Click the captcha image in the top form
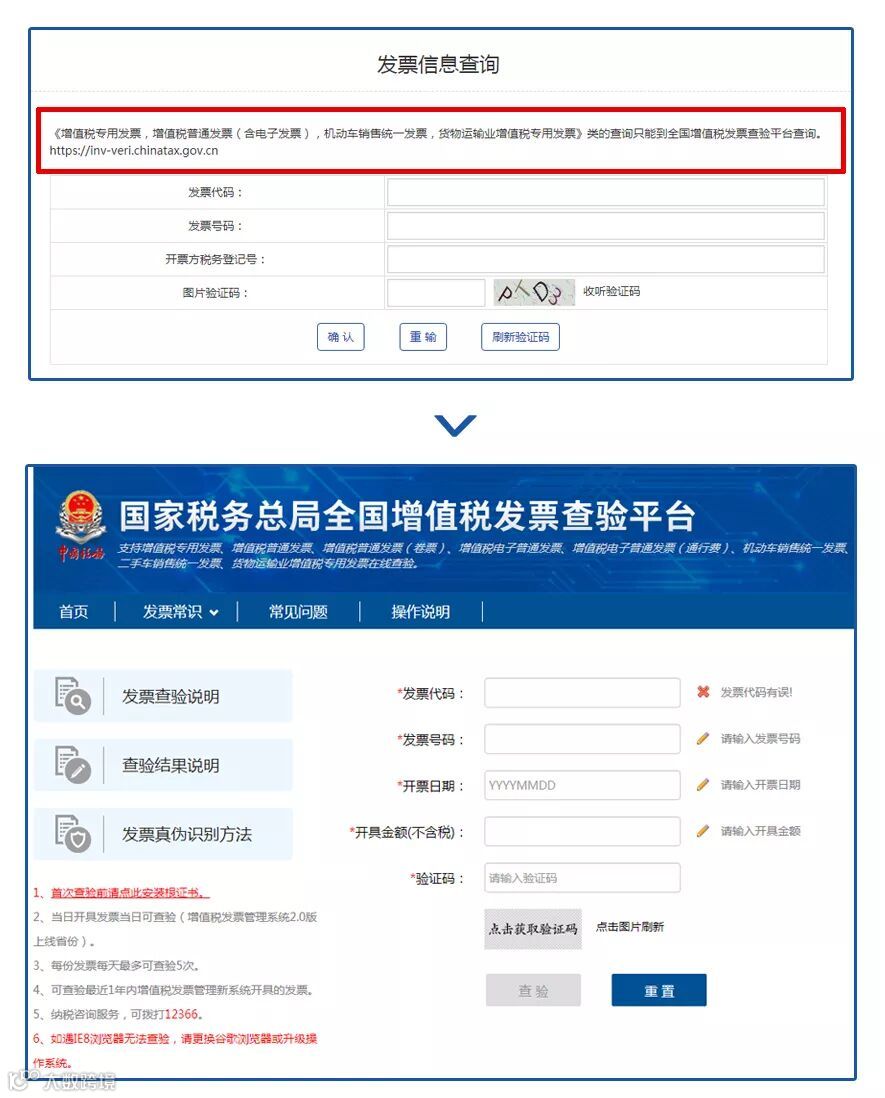885x1098 pixels. point(534,292)
